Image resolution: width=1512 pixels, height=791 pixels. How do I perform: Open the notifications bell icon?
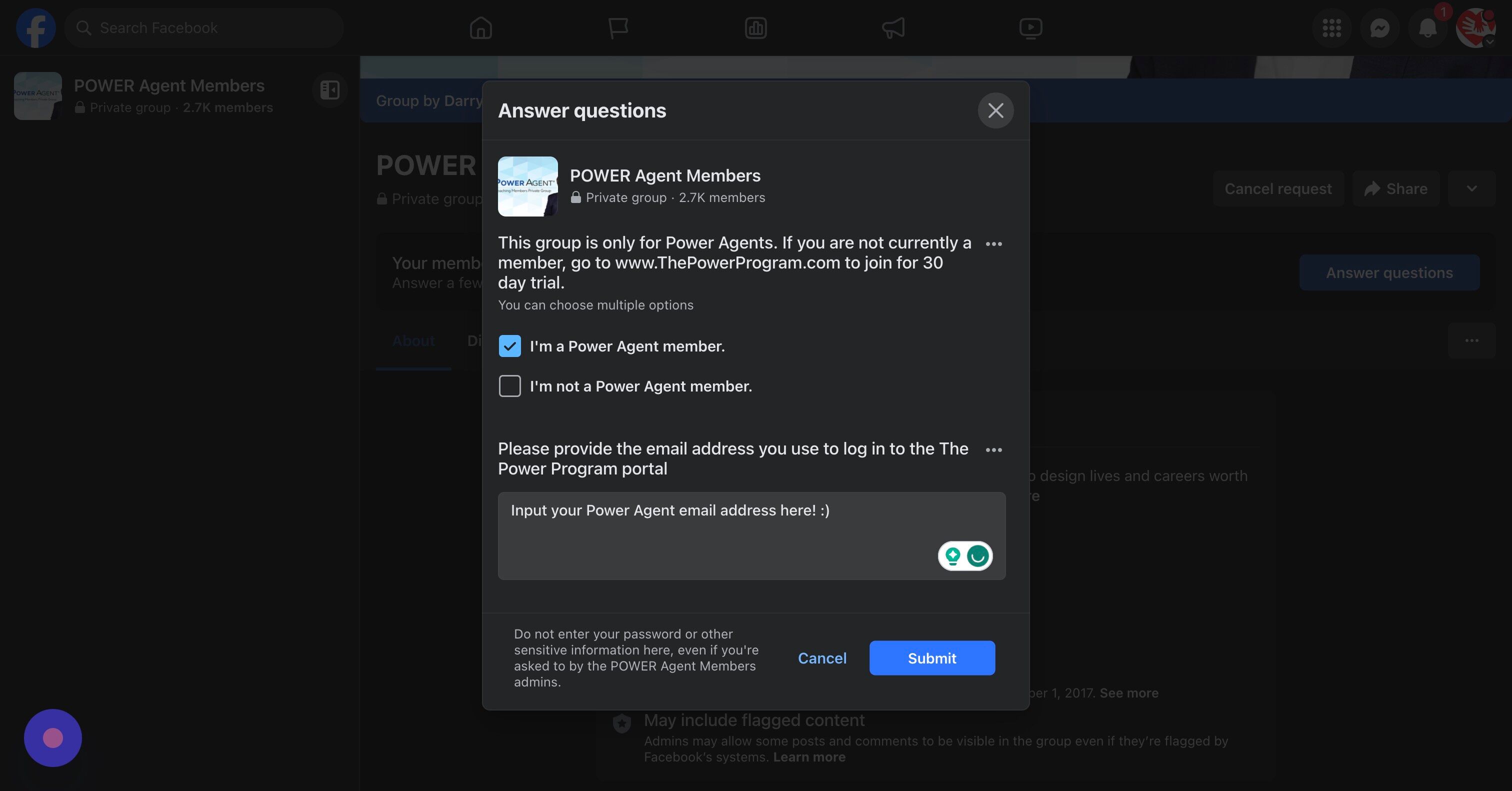click(1427, 27)
